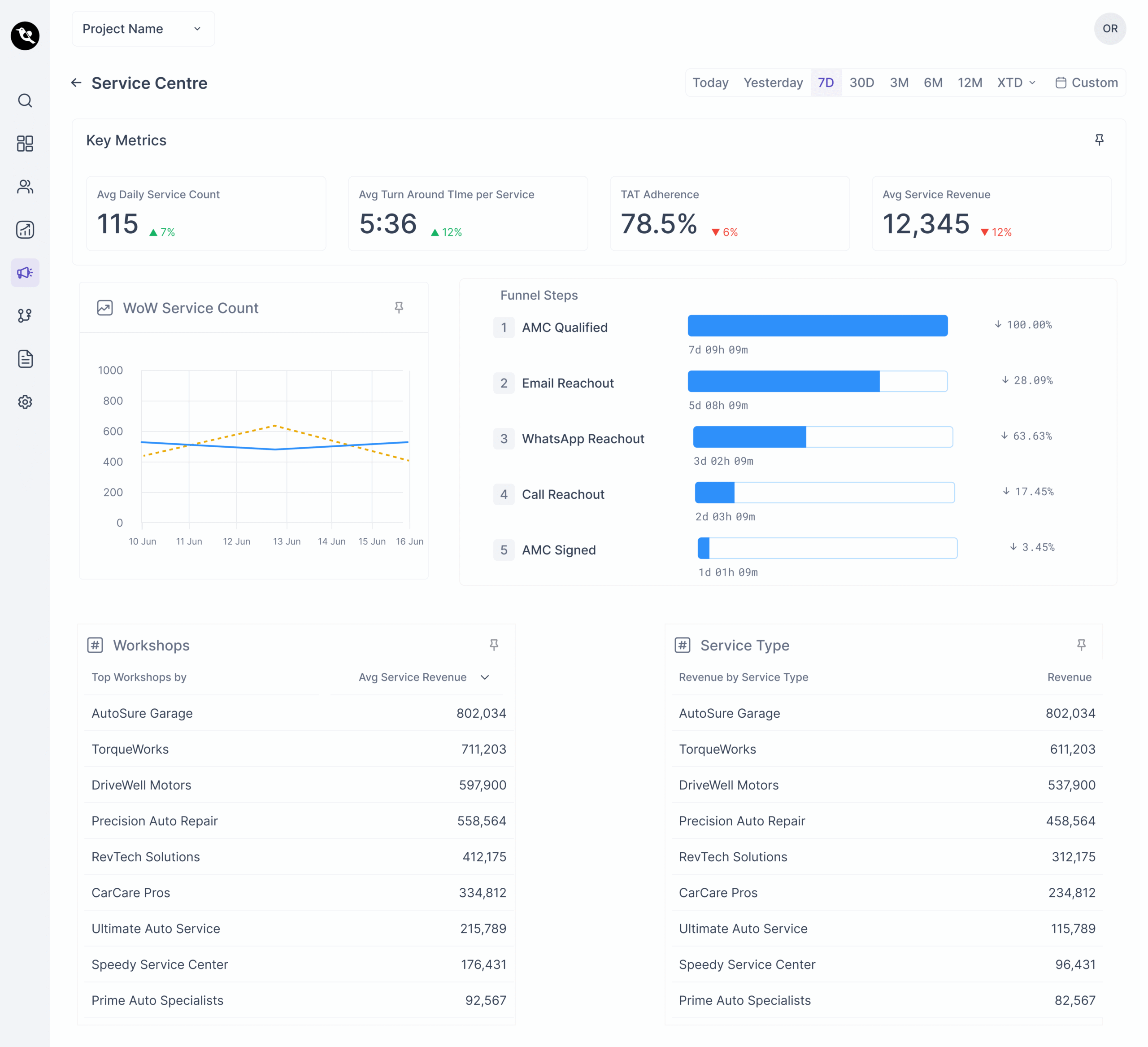This screenshot has width=1148, height=1047.
Task: Open the settings gear icon in sidebar
Action: (x=25, y=402)
